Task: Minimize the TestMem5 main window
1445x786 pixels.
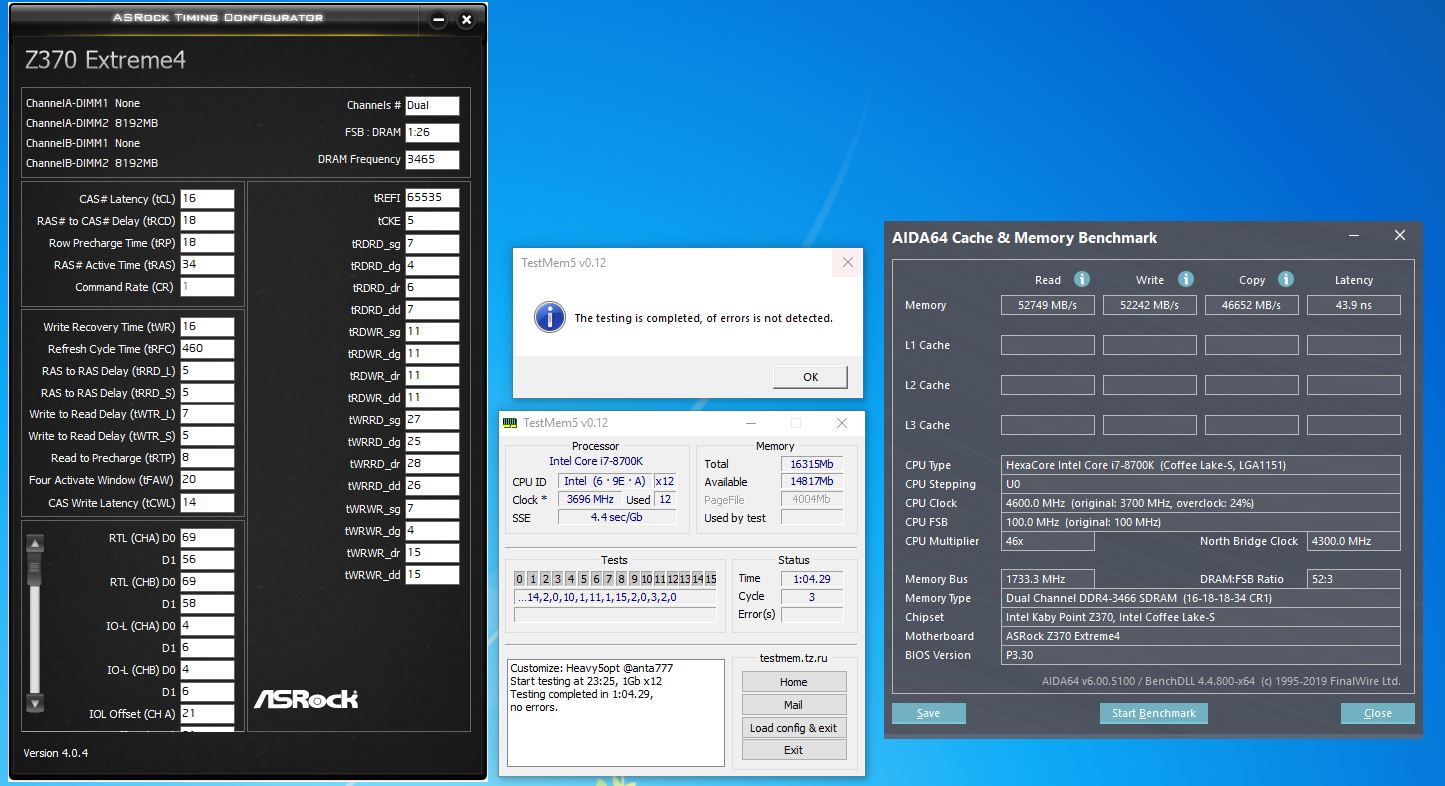Action: (750, 423)
